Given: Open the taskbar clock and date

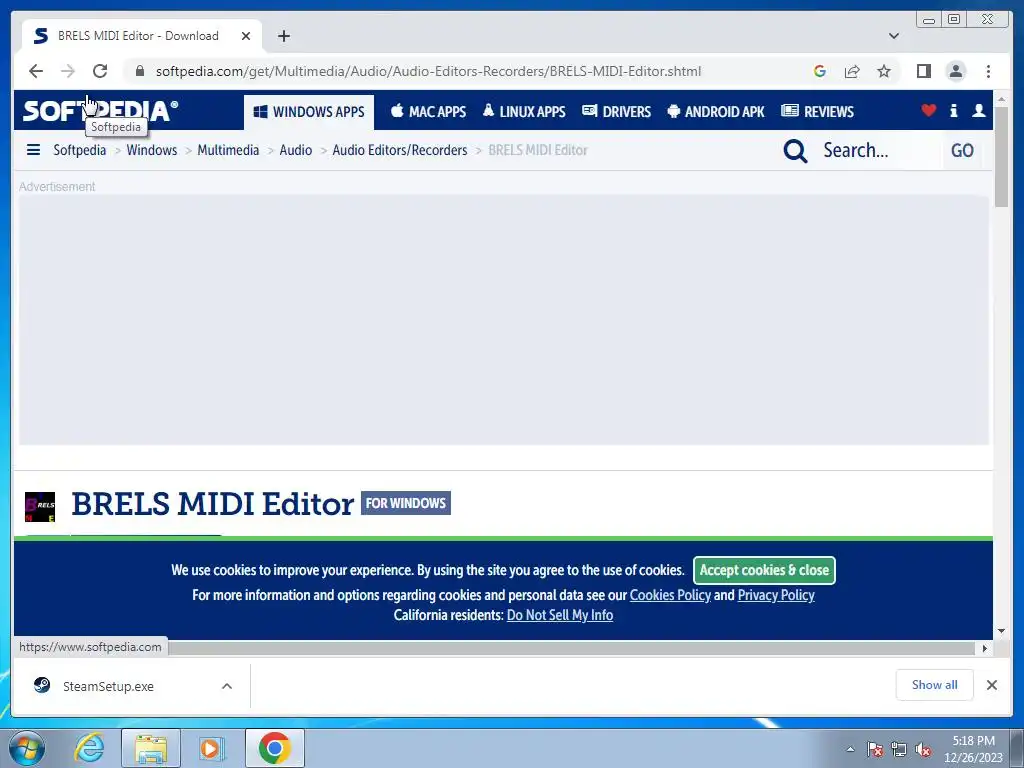Looking at the screenshot, I should coord(973,749).
